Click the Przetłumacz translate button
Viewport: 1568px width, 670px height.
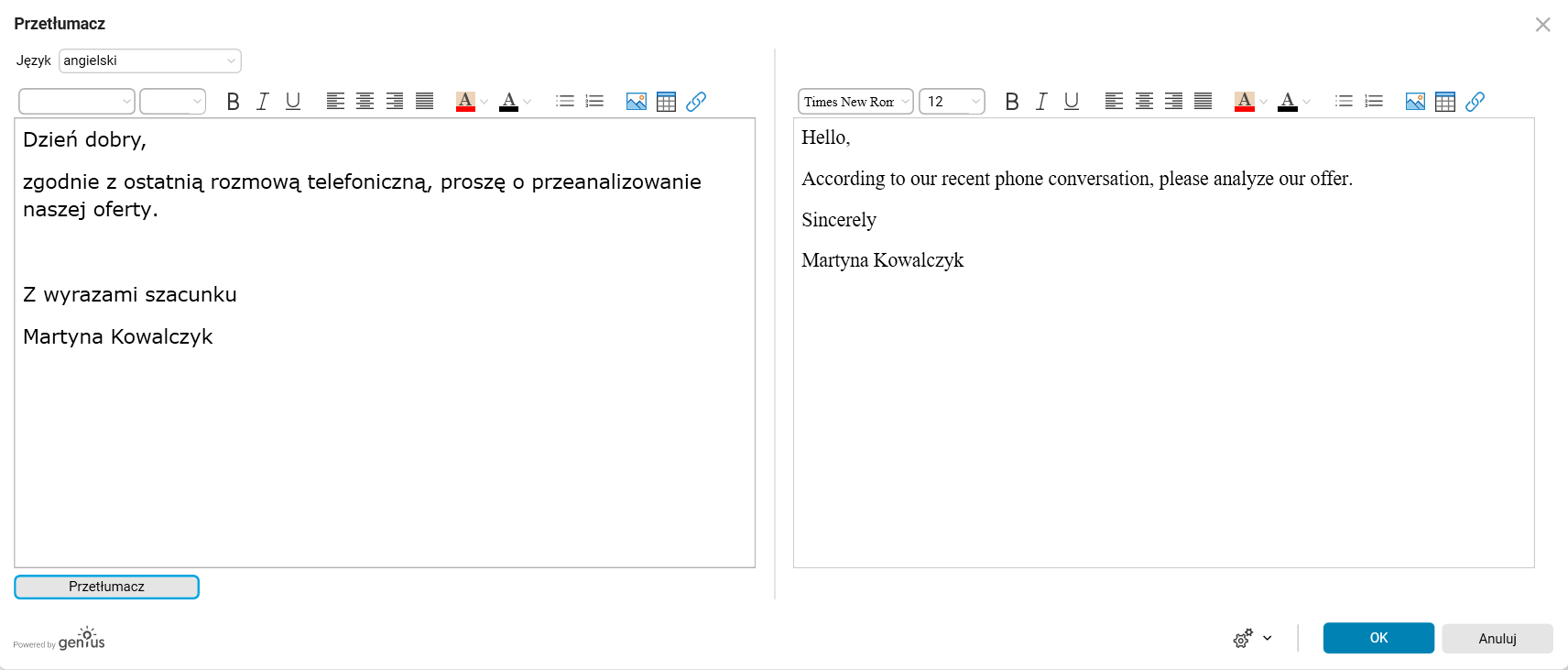click(x=106, y=587)
